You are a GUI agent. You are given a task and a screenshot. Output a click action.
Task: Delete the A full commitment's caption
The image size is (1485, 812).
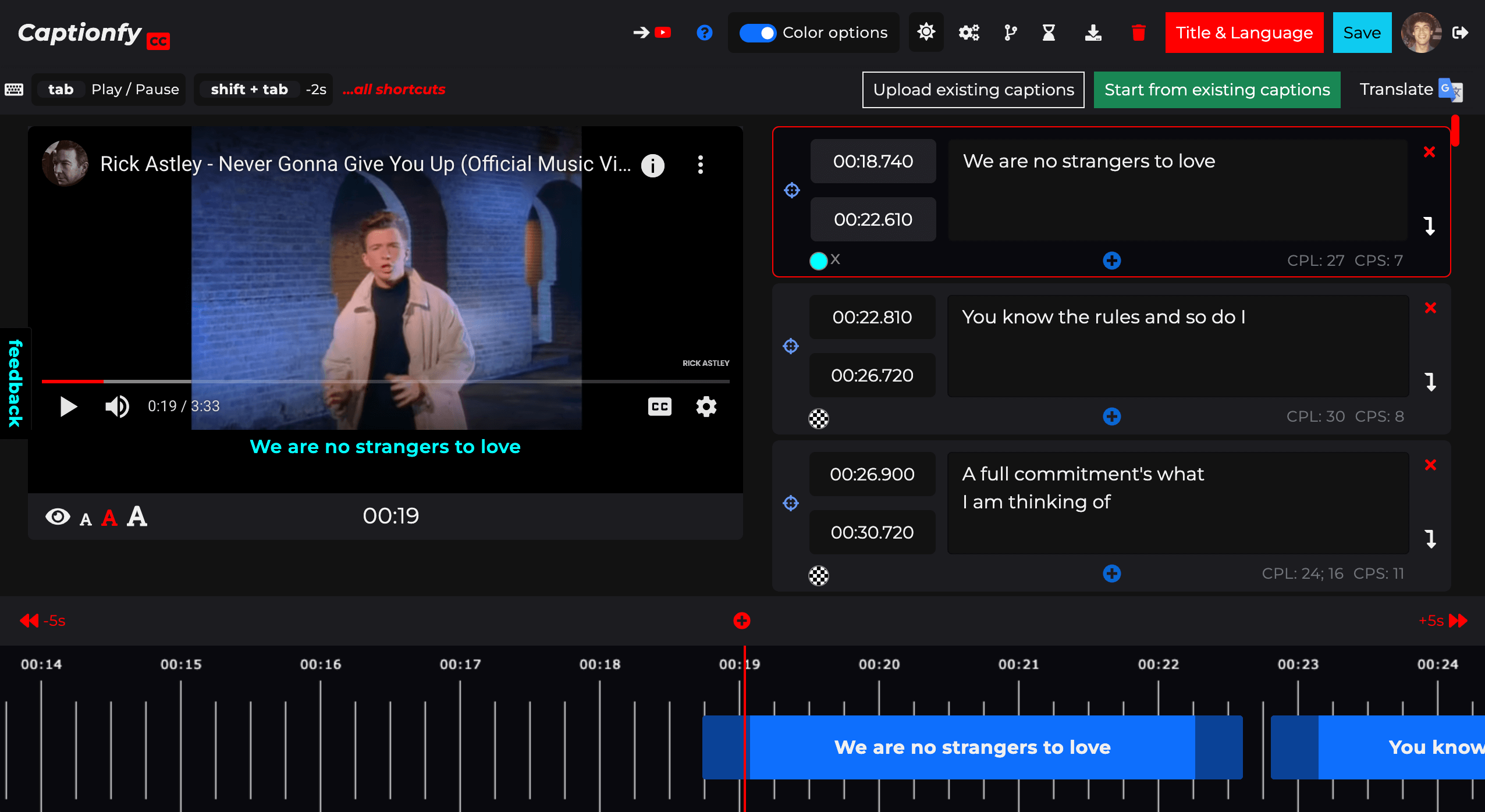[x=1430, y=465]
